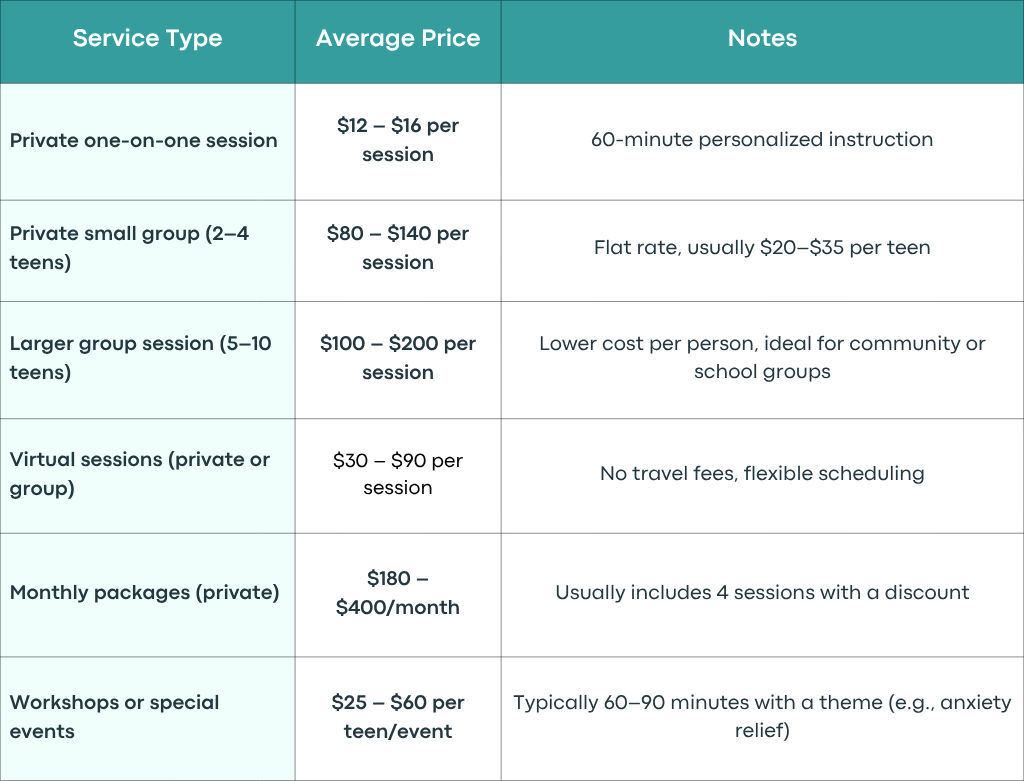
Task: Select the Flat rate per teen note
Action: point(762,247)
